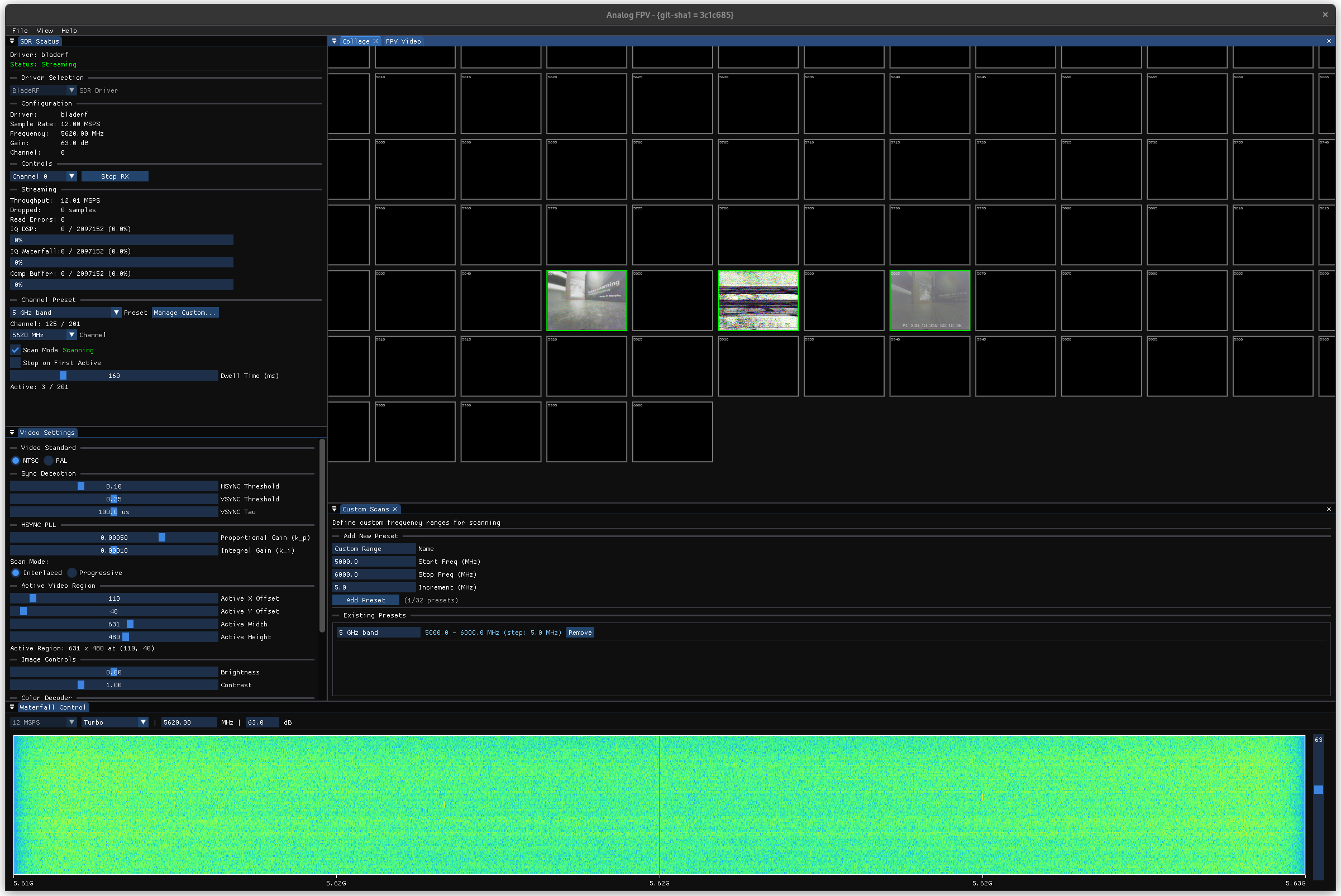The height and width of the screenshot is (896, 1341).
Task: Click the Dwell Time slider
Action: [x=114, y=376]
